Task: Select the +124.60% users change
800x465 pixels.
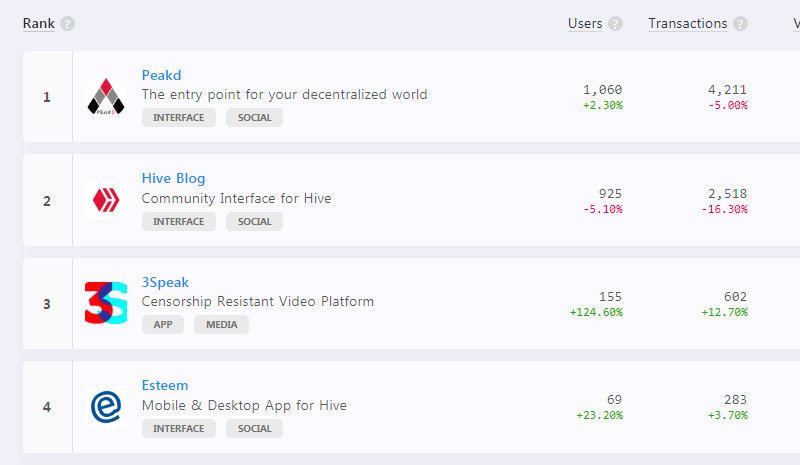Action: [596, 312]
